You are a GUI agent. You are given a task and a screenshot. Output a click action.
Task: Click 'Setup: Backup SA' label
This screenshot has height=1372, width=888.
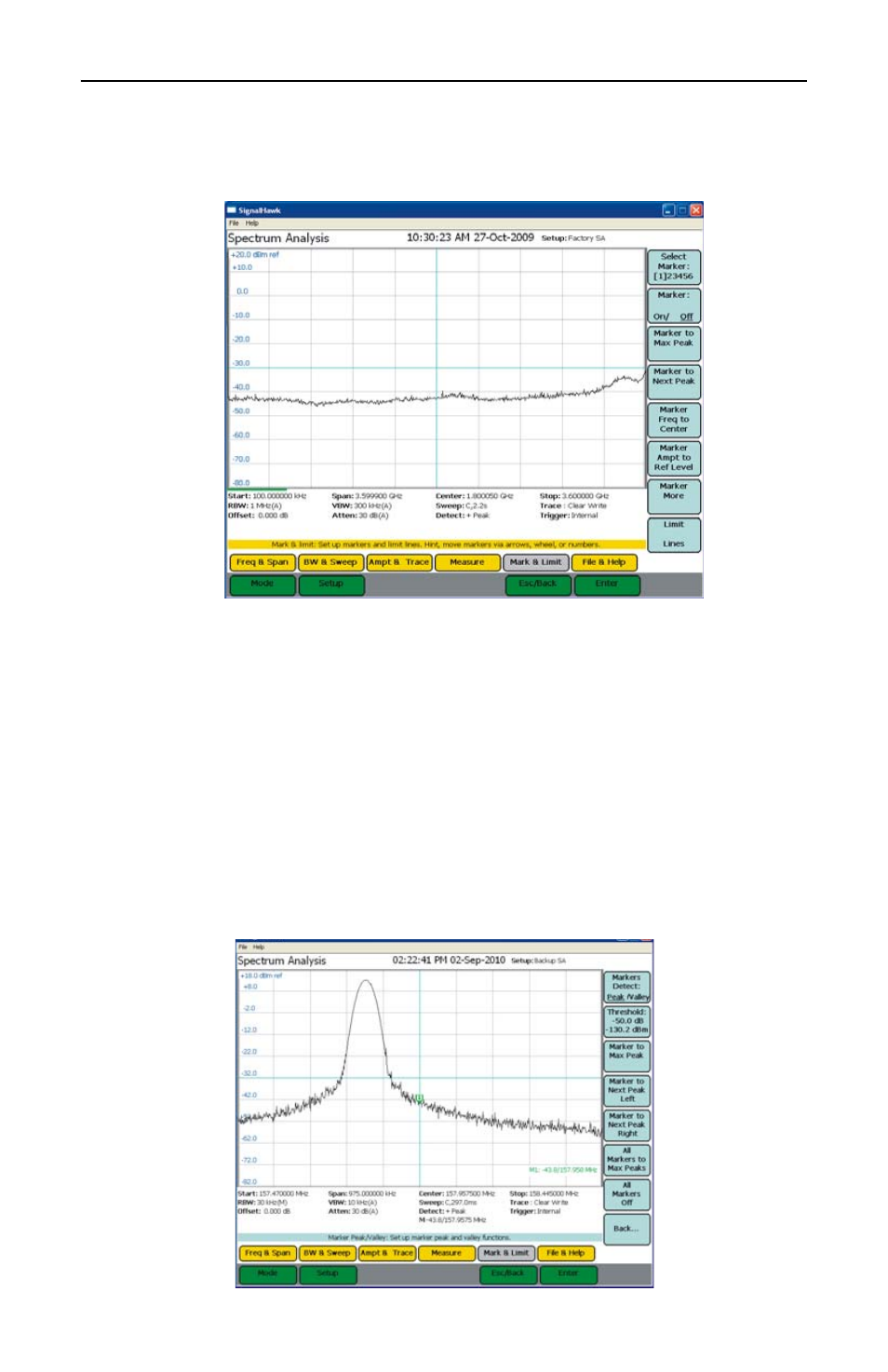pos(539,961)
